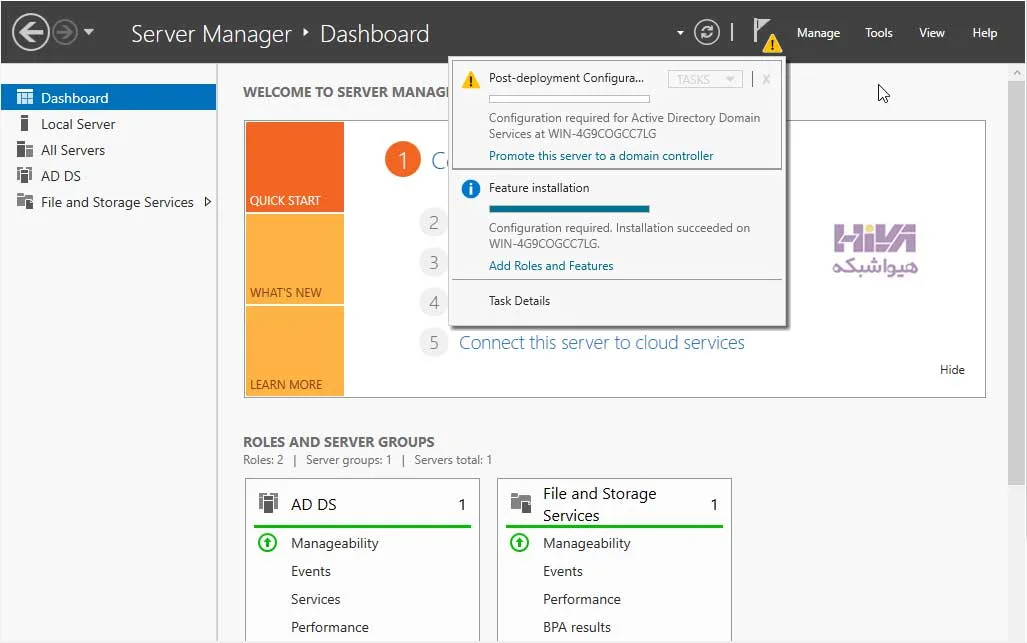Click File and Storage Services tile icon

point(521,503)
